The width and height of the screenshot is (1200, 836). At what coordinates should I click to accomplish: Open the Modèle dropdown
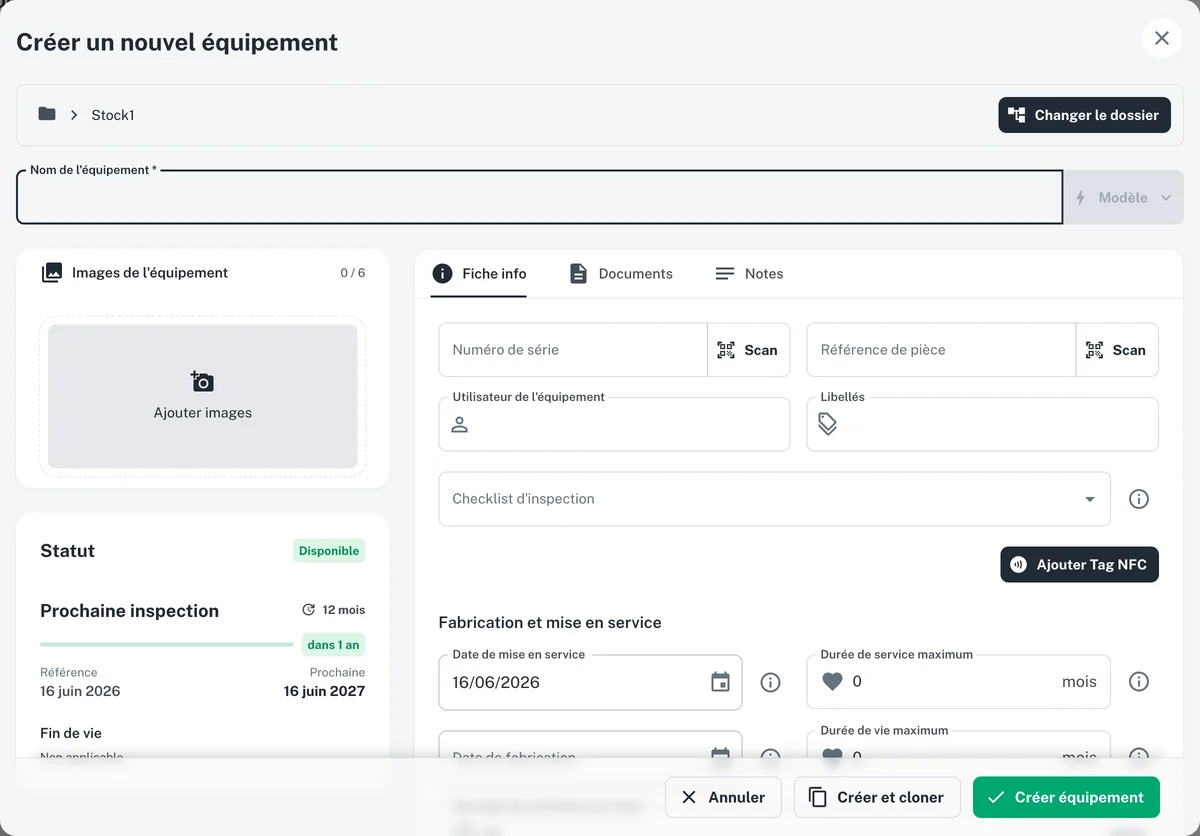pos(1123,198)
